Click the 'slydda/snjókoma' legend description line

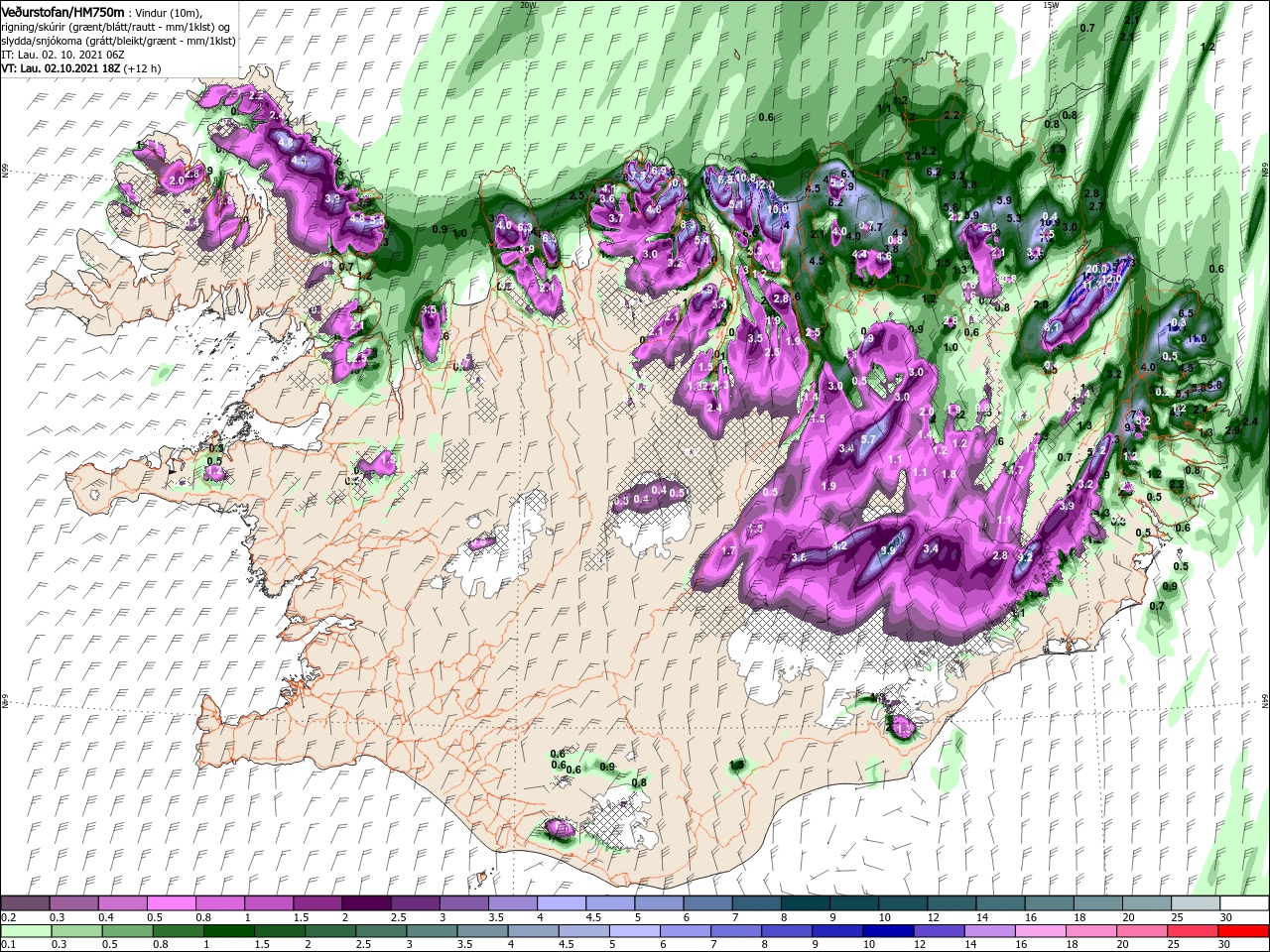117,41
